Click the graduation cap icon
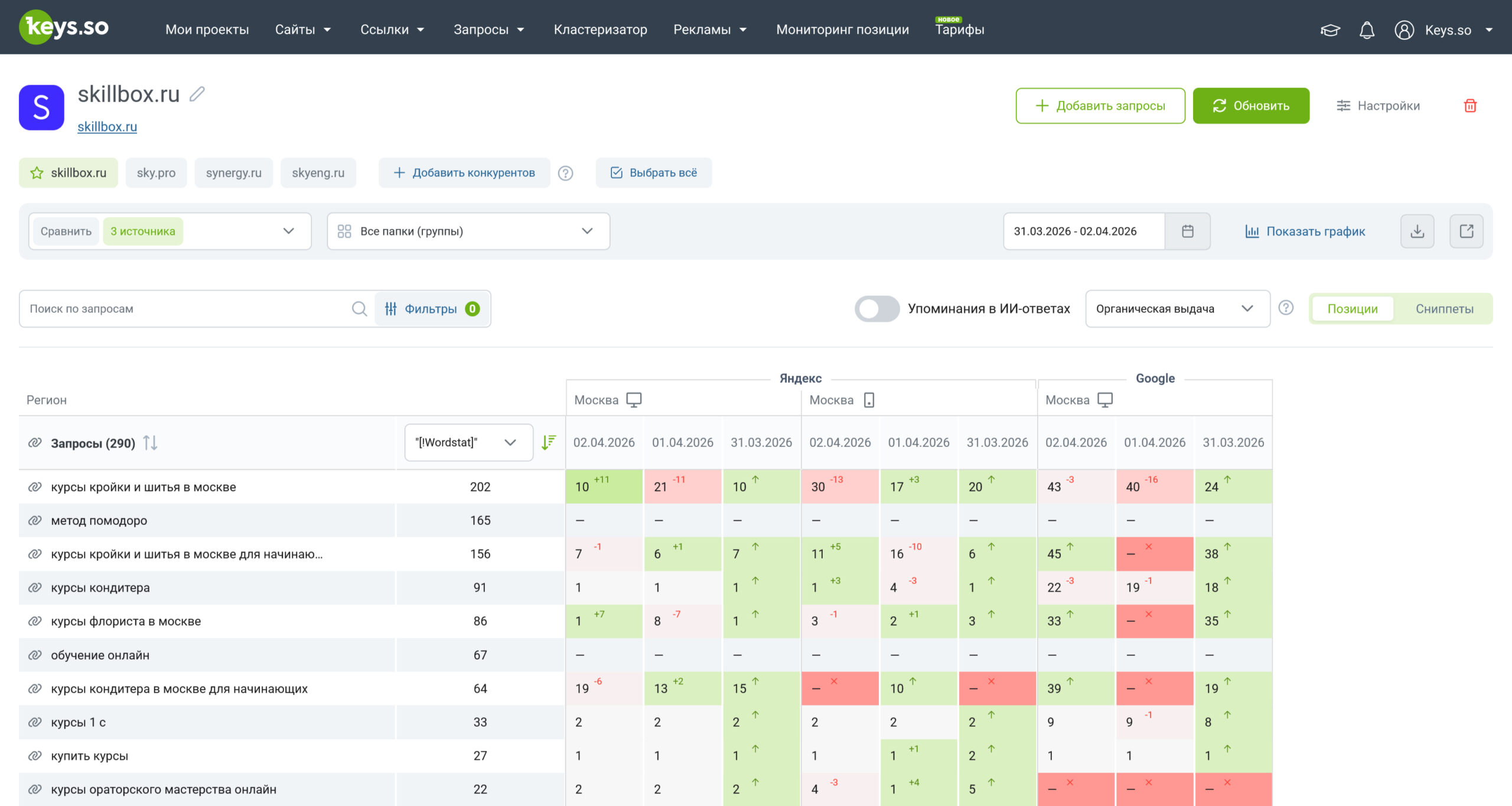The height and width of the screenshot is (806, 1512). pyautogui.click(x=1330, y=30)
